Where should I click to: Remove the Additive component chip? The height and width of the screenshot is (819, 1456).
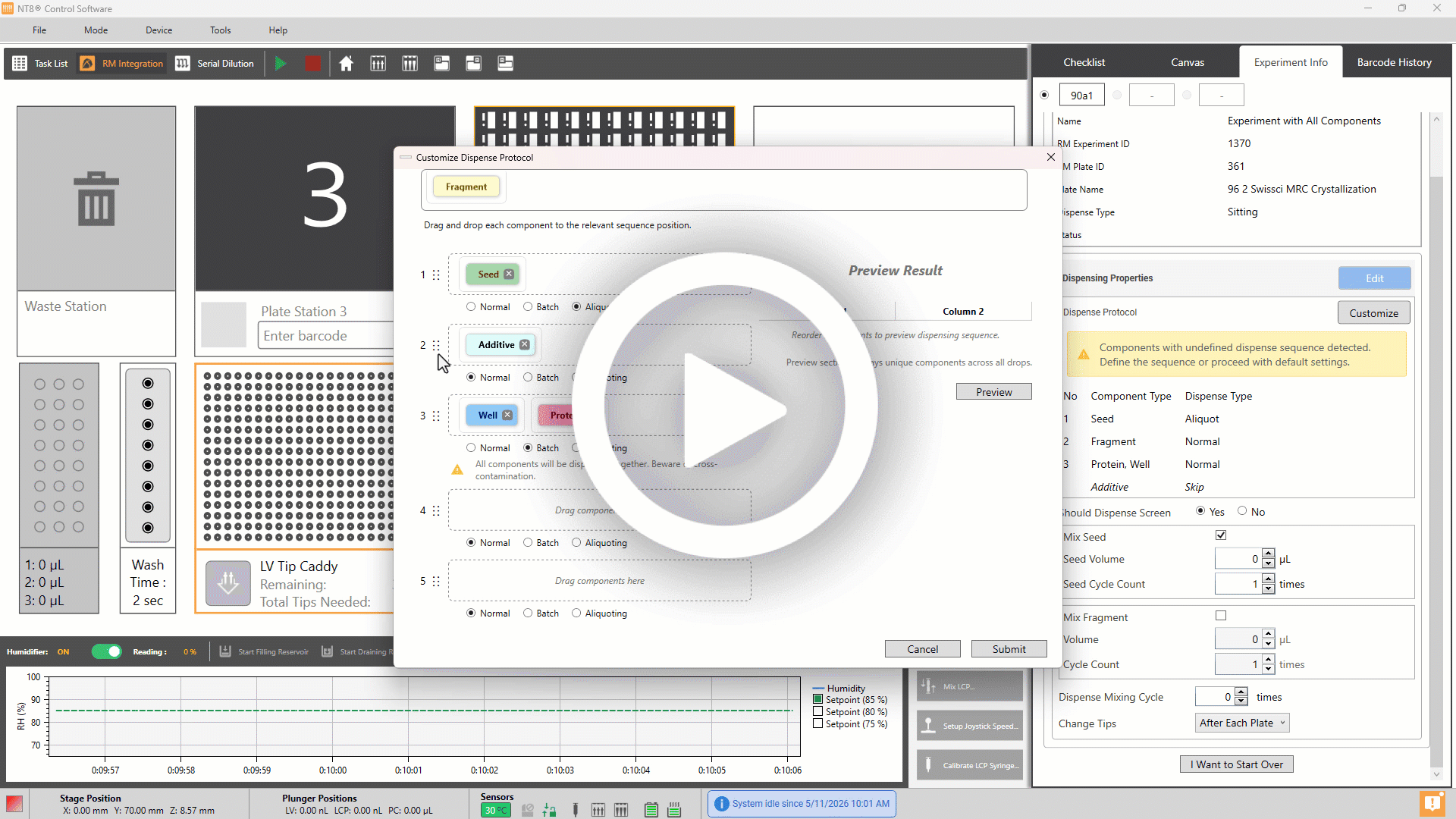[x=525, y=345]
